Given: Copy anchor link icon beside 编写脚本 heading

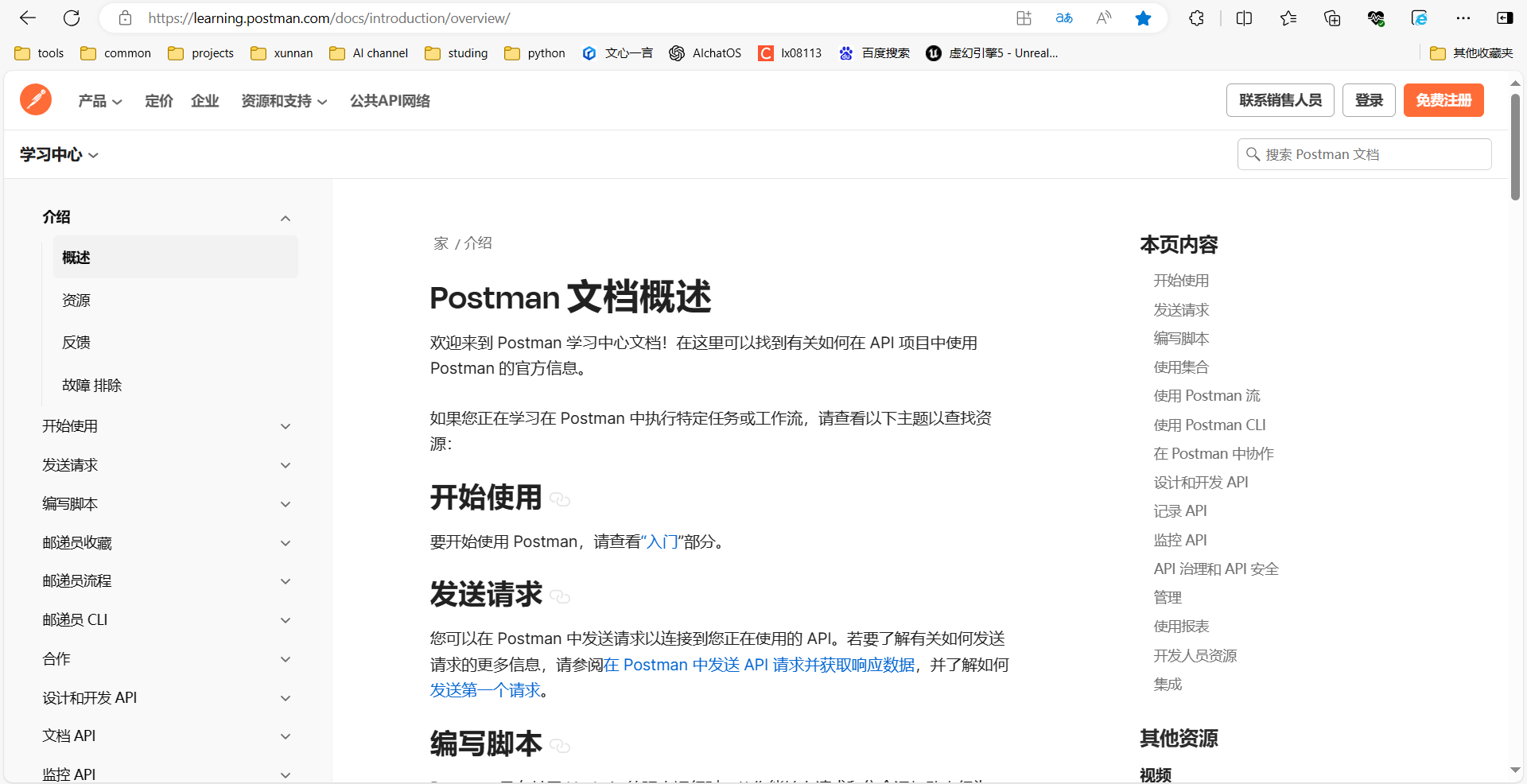Looking at the screenshot, I should [560, 746].
